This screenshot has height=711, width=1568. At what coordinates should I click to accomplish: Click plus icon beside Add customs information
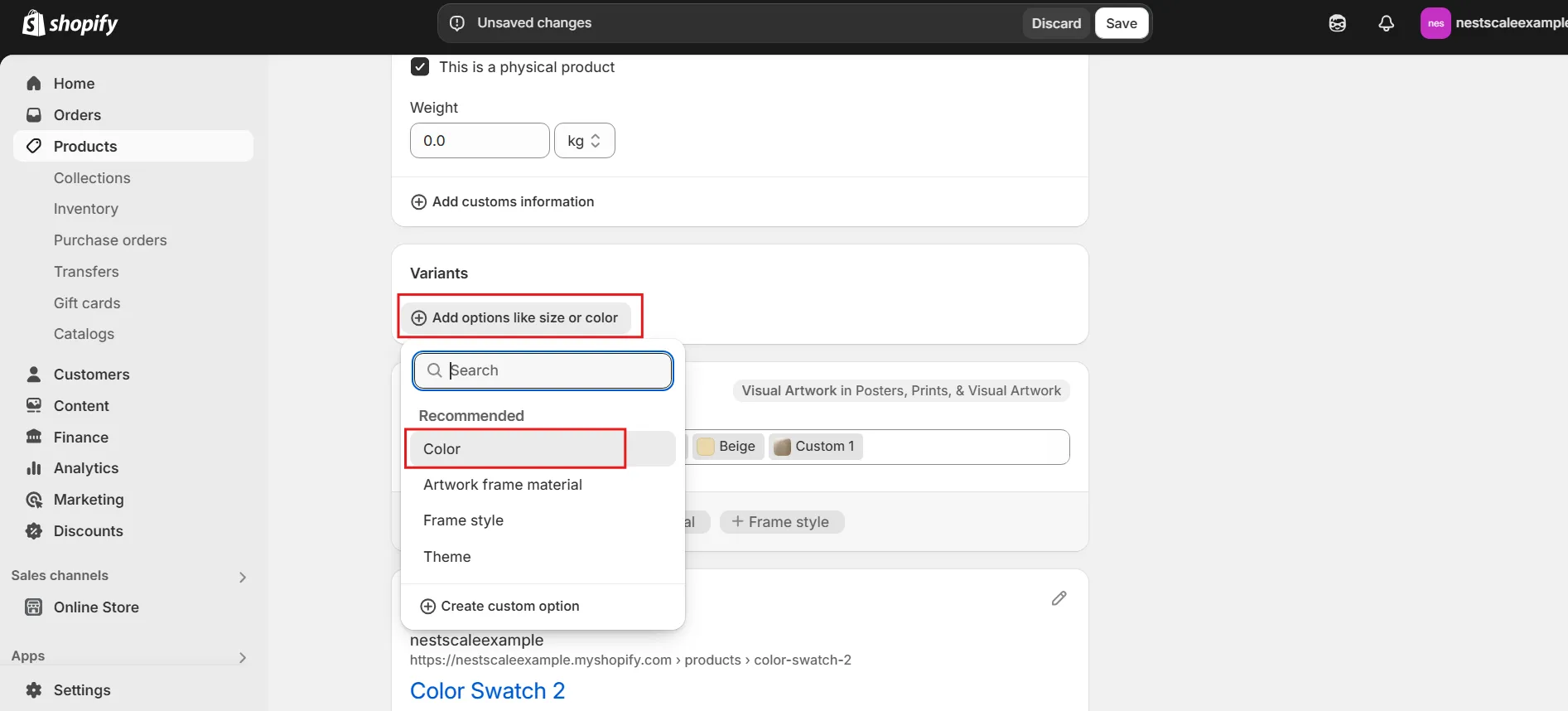pos(419,202)
